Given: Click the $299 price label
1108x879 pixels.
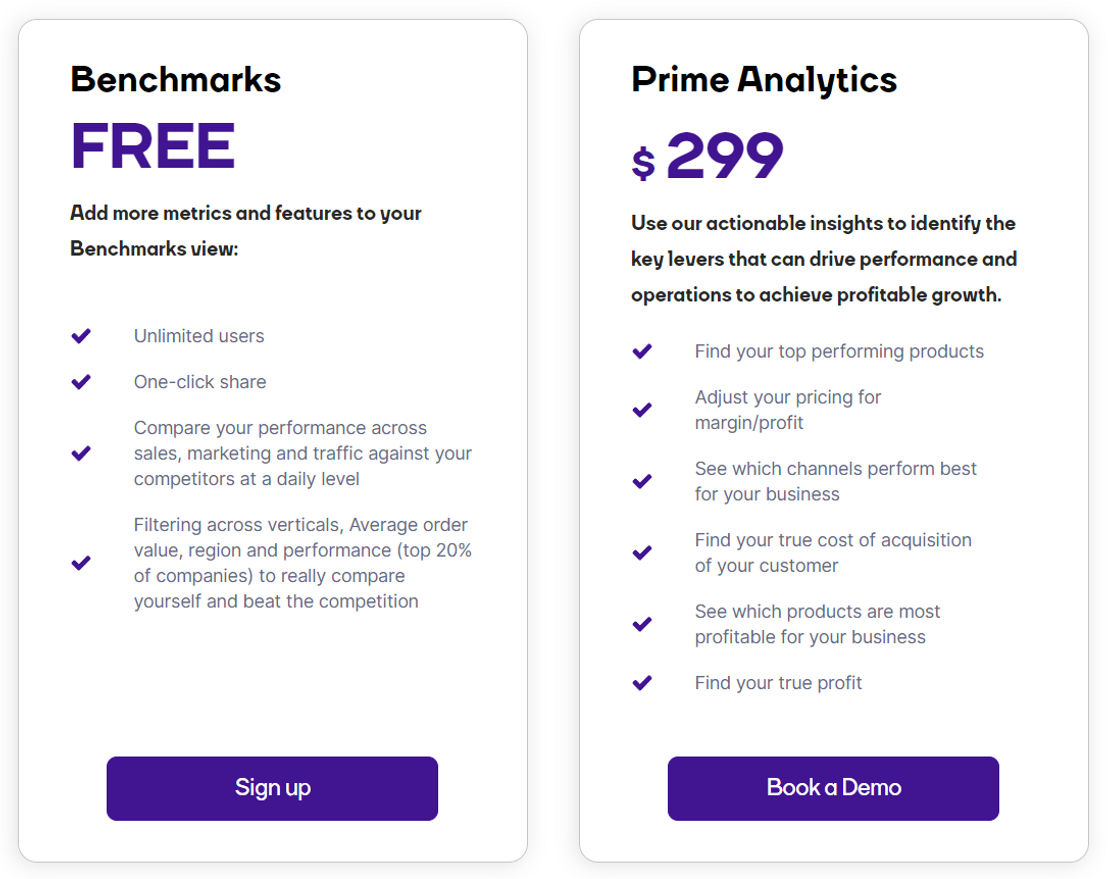Looking at the screenshot, I should pyautogui.click(x=707, y=156).
